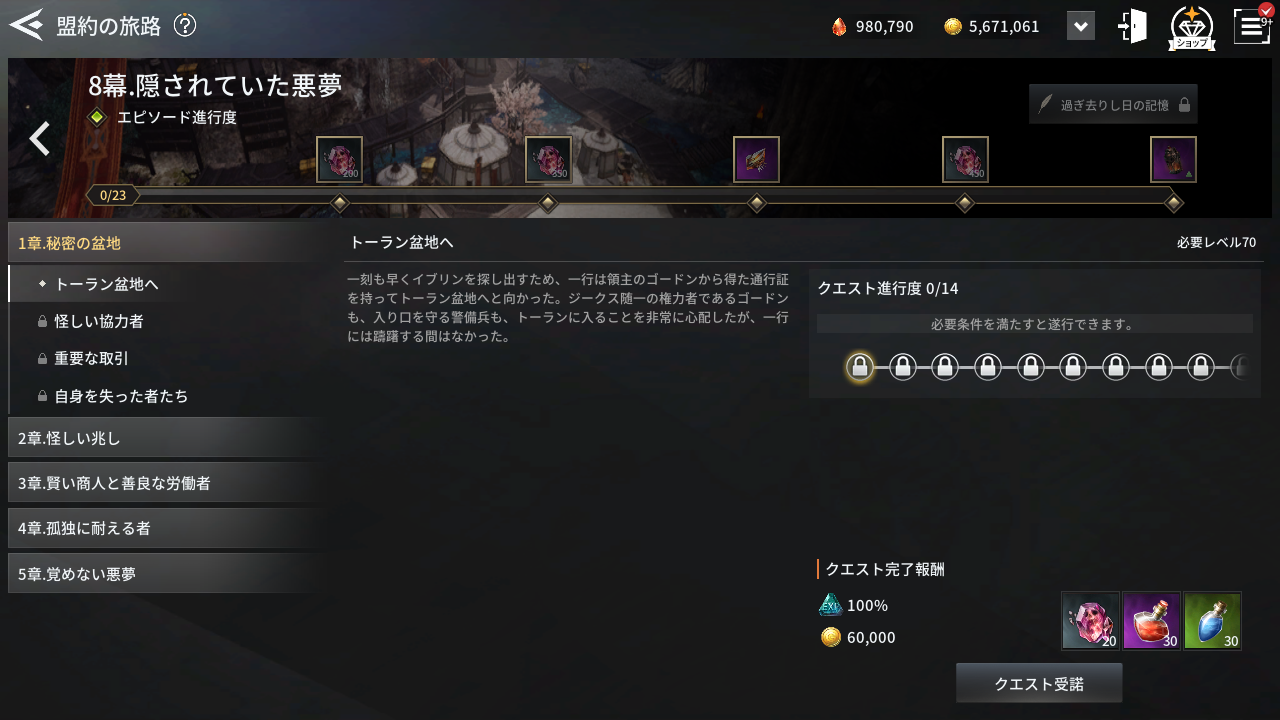This screenshot has height=720, width=1280.
Task: Expand chapter 2章.怪しい兆し
Action: click(165, 438)
